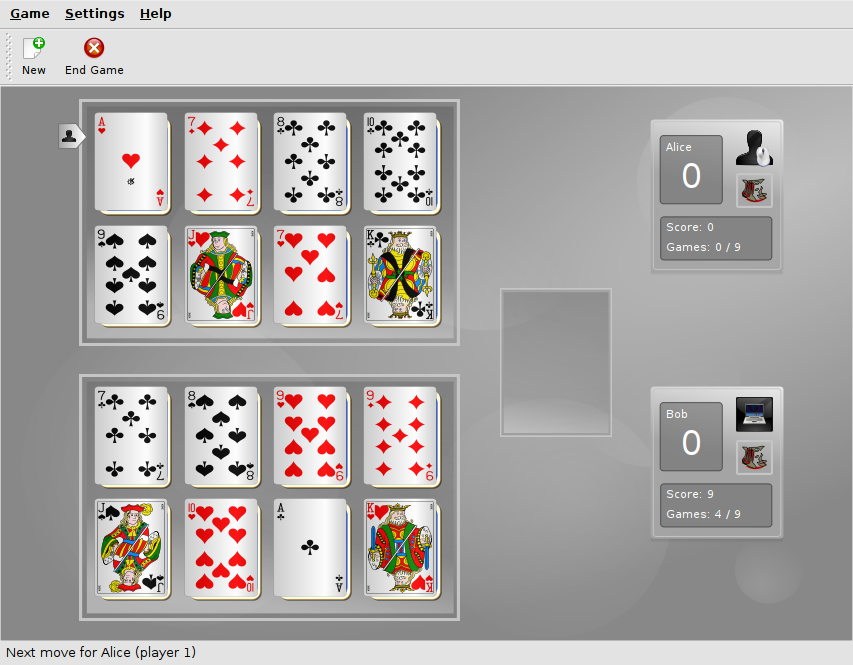Screen dimensions: 853x665
Task: Click the trump card icon under Alice's avatar
Action: tap(754, 191)
